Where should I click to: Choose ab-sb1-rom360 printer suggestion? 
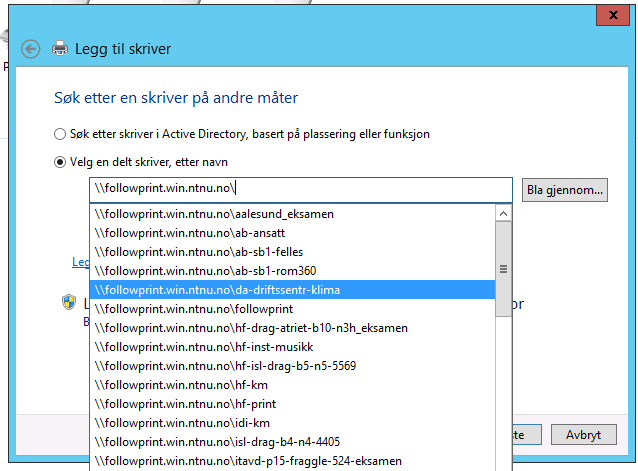tap(292, 271)
